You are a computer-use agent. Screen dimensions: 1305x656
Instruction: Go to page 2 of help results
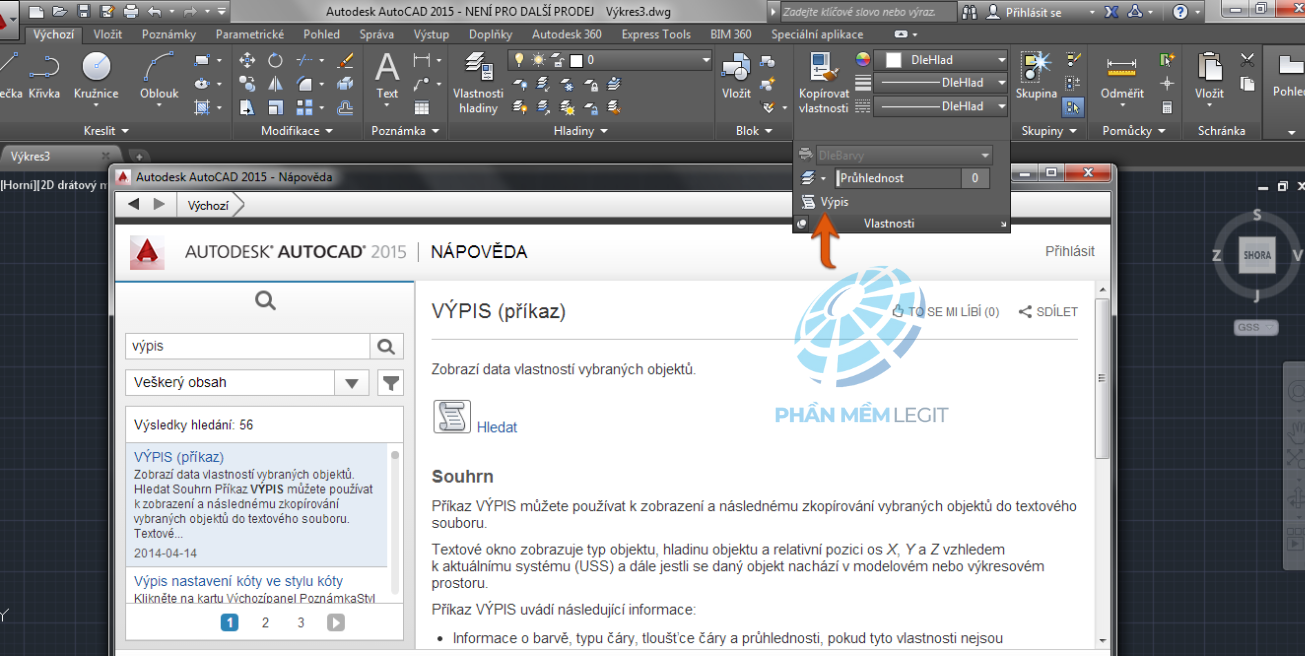point(265,622)
